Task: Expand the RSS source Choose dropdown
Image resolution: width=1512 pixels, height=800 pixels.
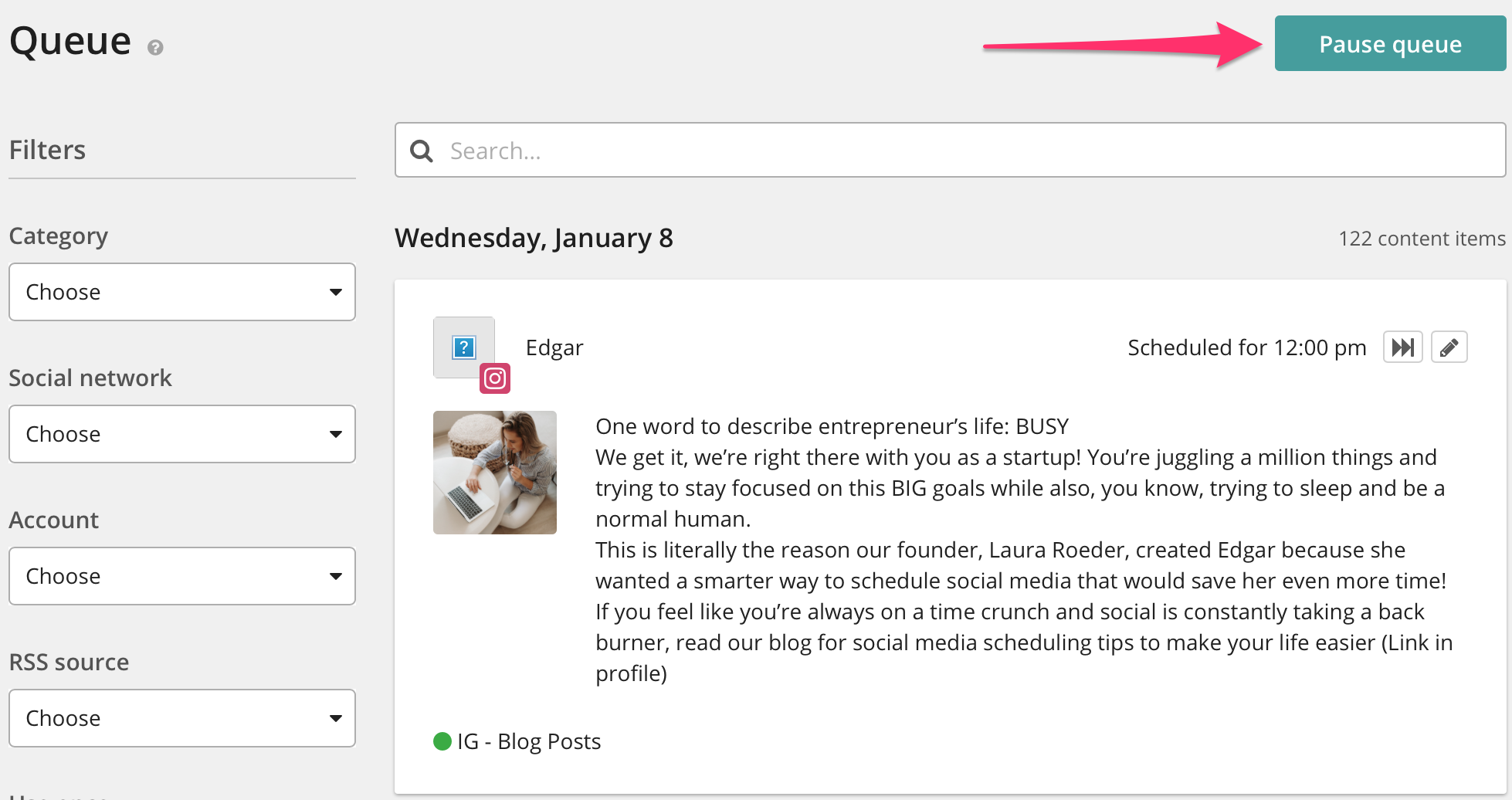Action: tap(181, 718)
